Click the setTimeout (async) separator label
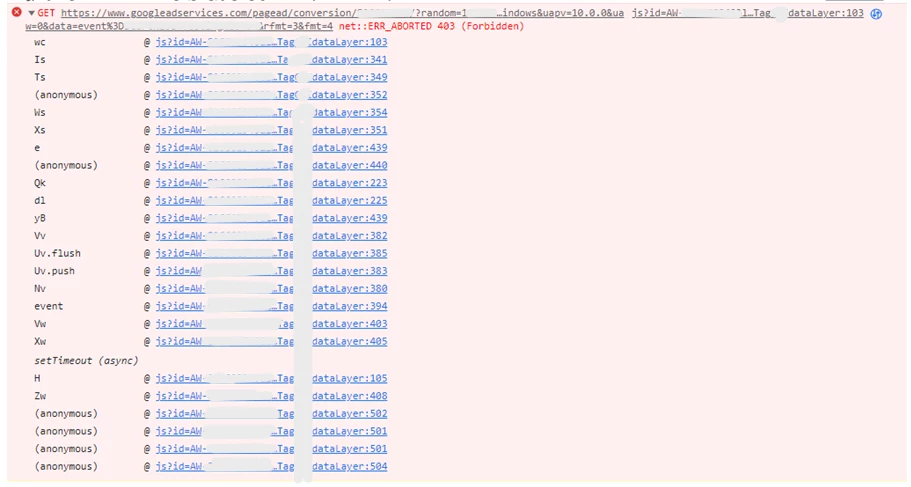 tap(86, 360)
